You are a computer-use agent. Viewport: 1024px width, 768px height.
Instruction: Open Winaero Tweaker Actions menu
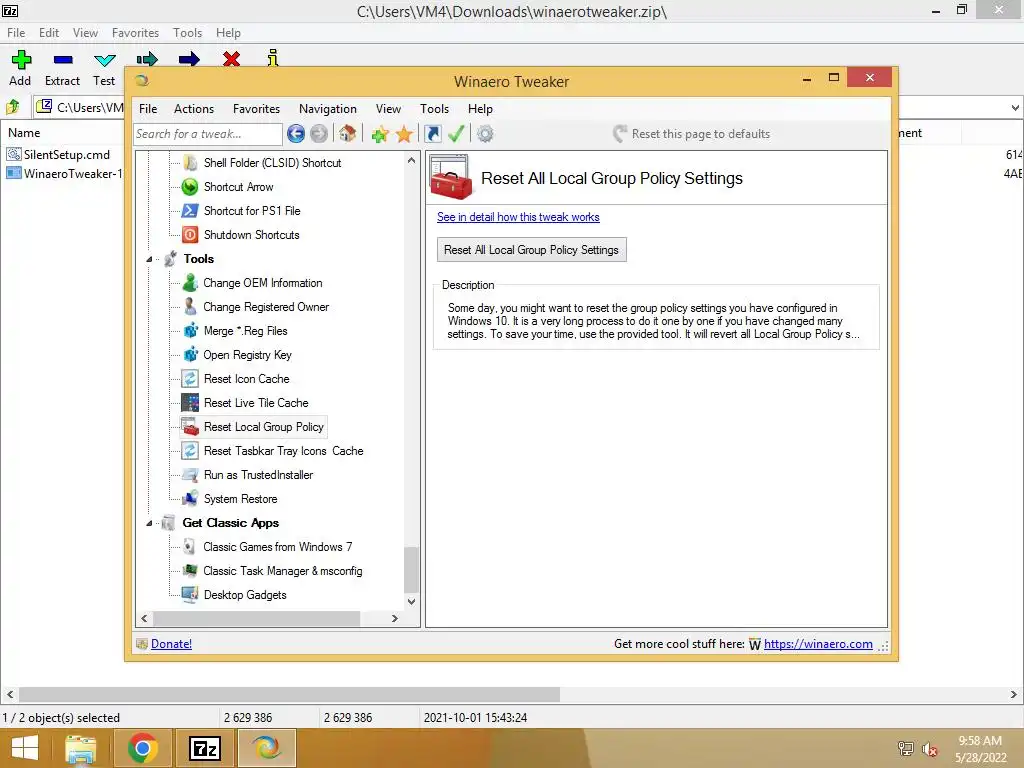194,109
